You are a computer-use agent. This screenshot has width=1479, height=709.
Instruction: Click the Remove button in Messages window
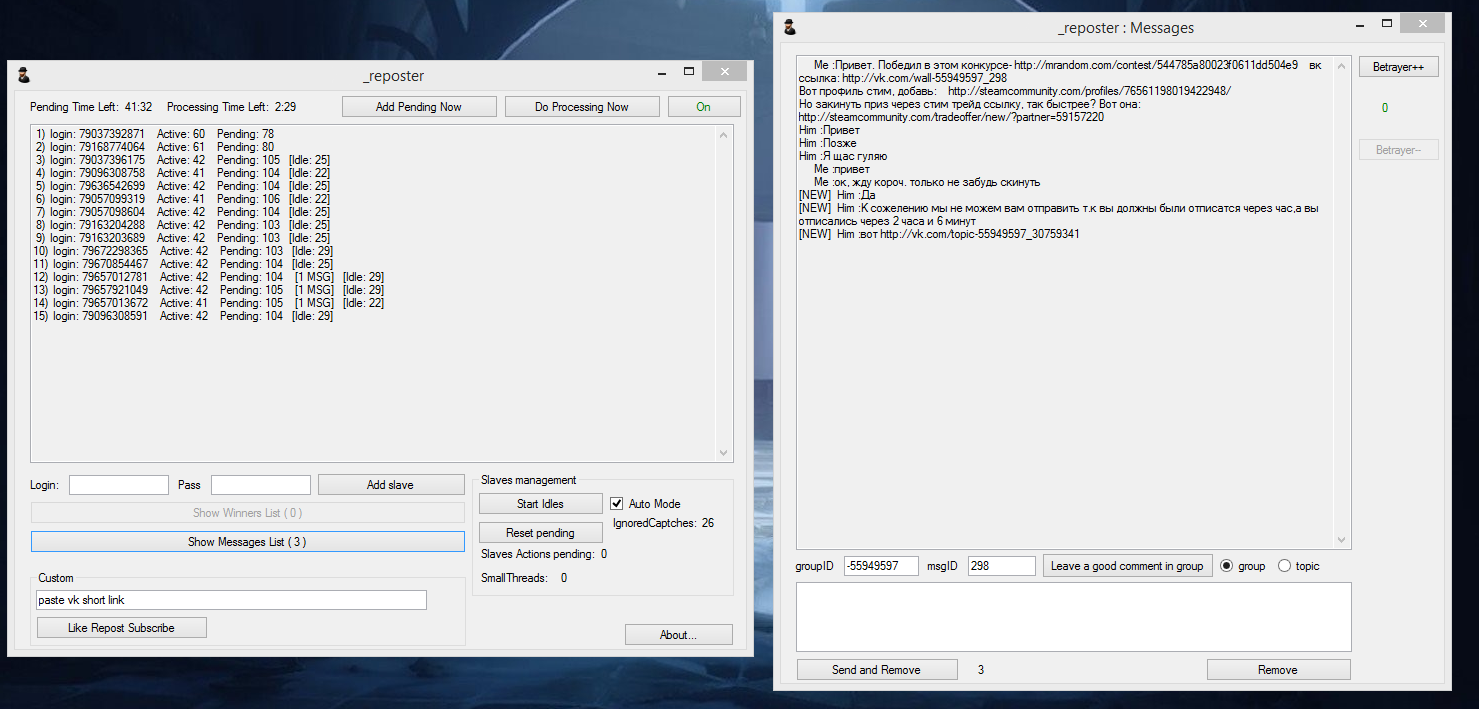click(x=1278, y=670)
